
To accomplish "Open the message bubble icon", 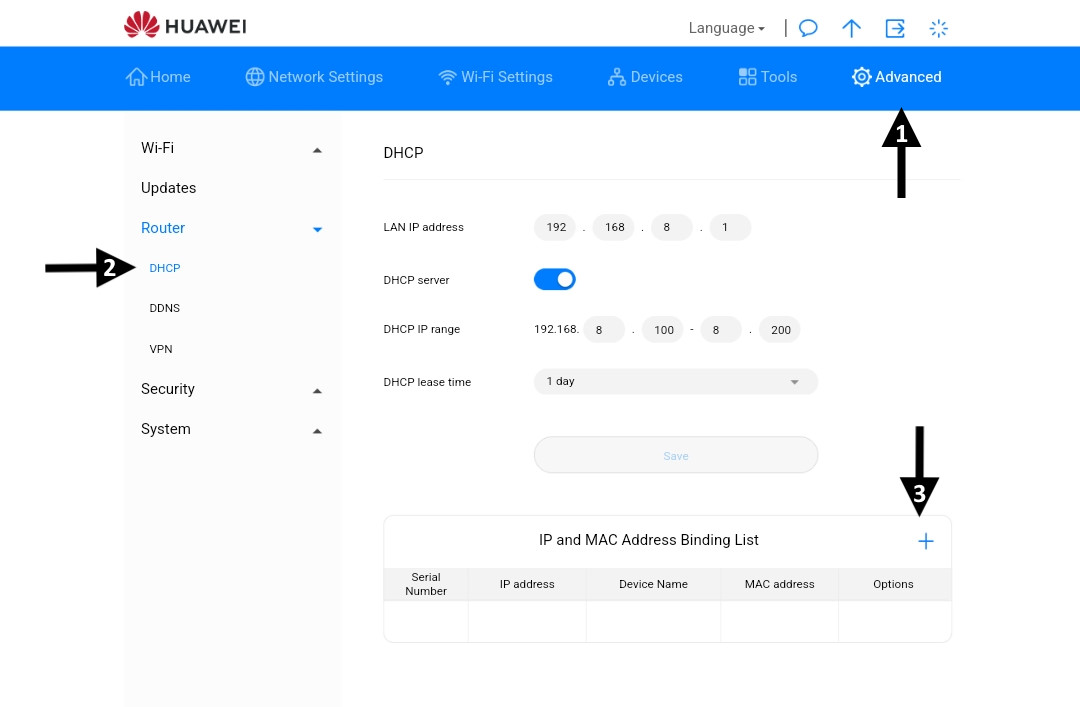I will (808, 28).
